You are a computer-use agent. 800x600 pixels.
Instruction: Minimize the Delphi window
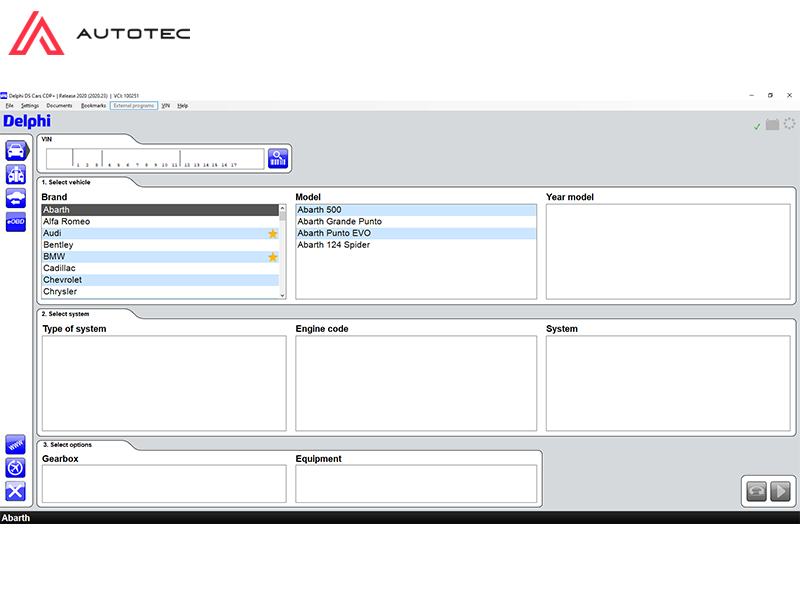click(x=752, y=95)
